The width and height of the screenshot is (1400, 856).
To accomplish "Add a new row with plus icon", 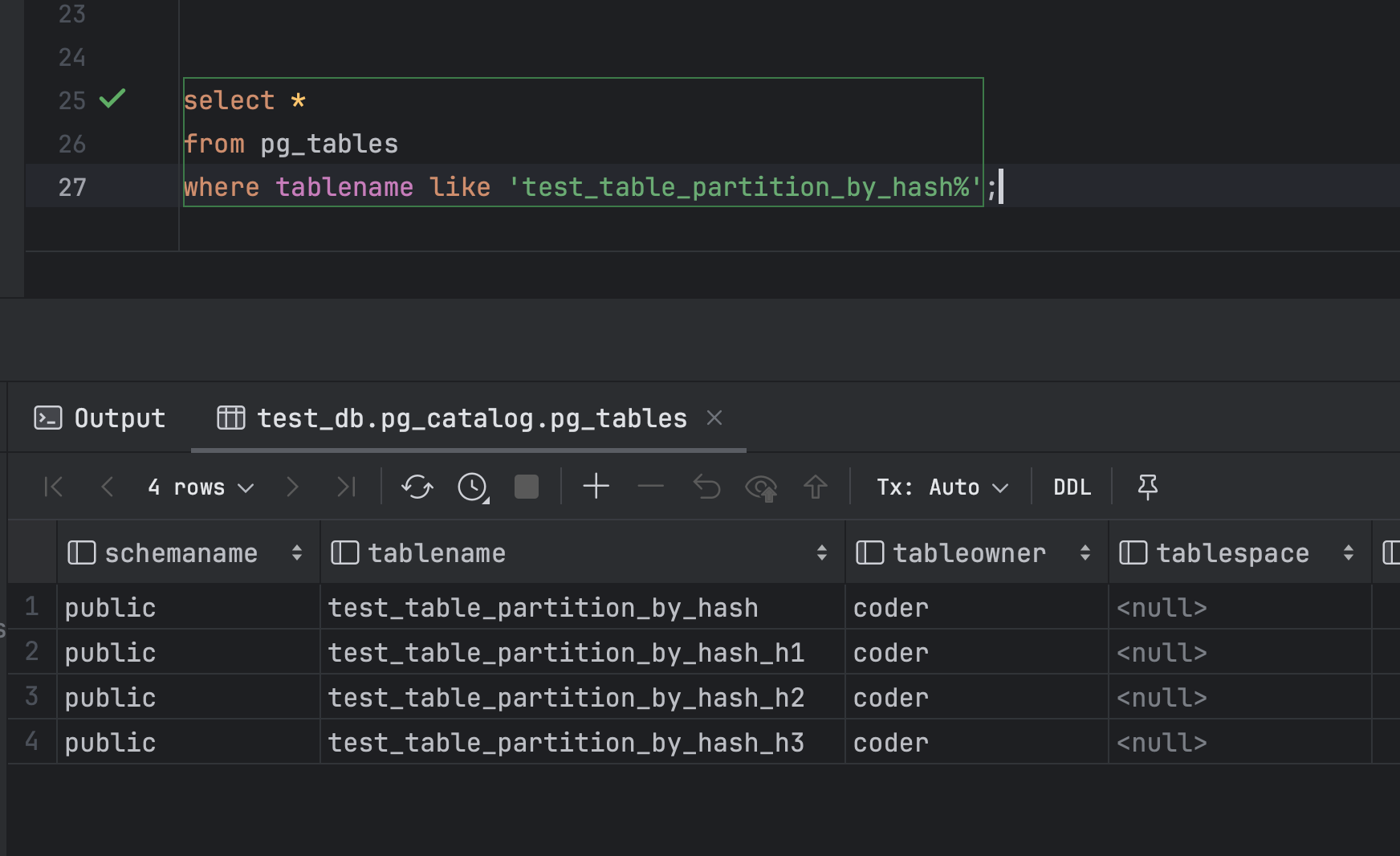I will 596,487.
